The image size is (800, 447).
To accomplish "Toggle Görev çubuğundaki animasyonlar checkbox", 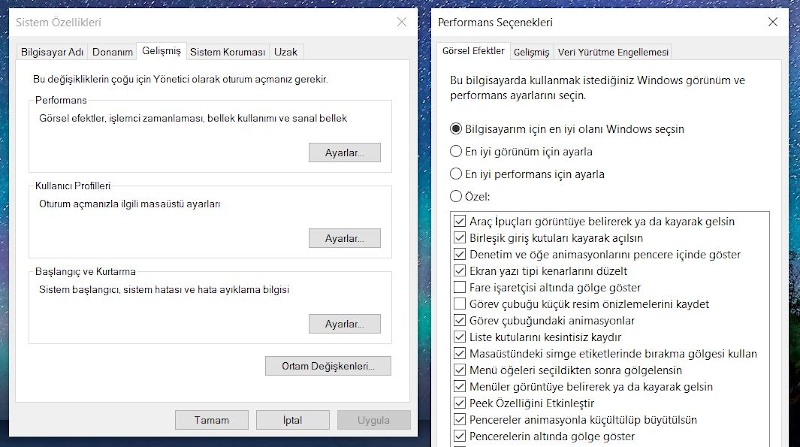I will click(460, 320).
